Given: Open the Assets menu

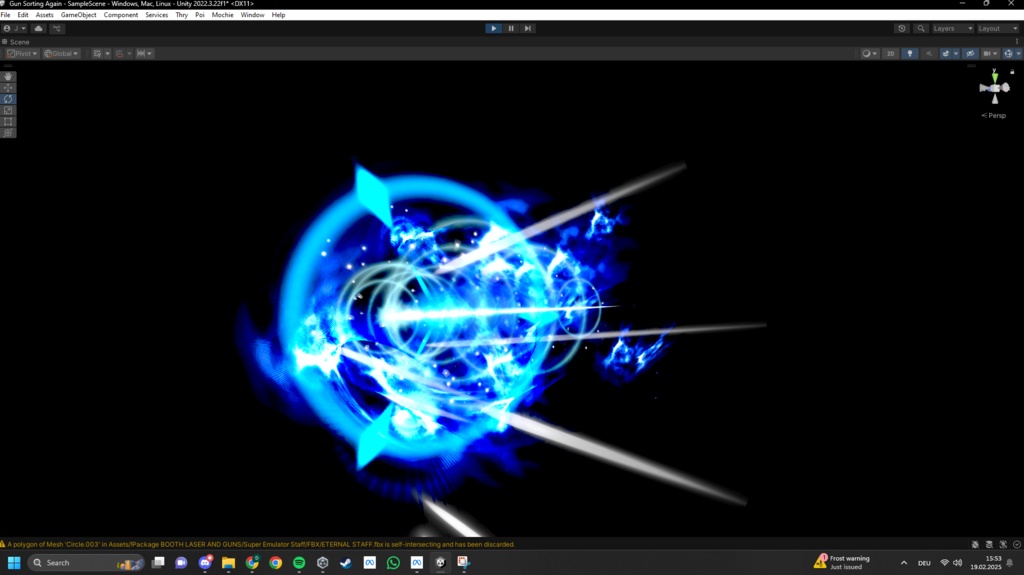Looking at the screenshot, I should point(44,14).
